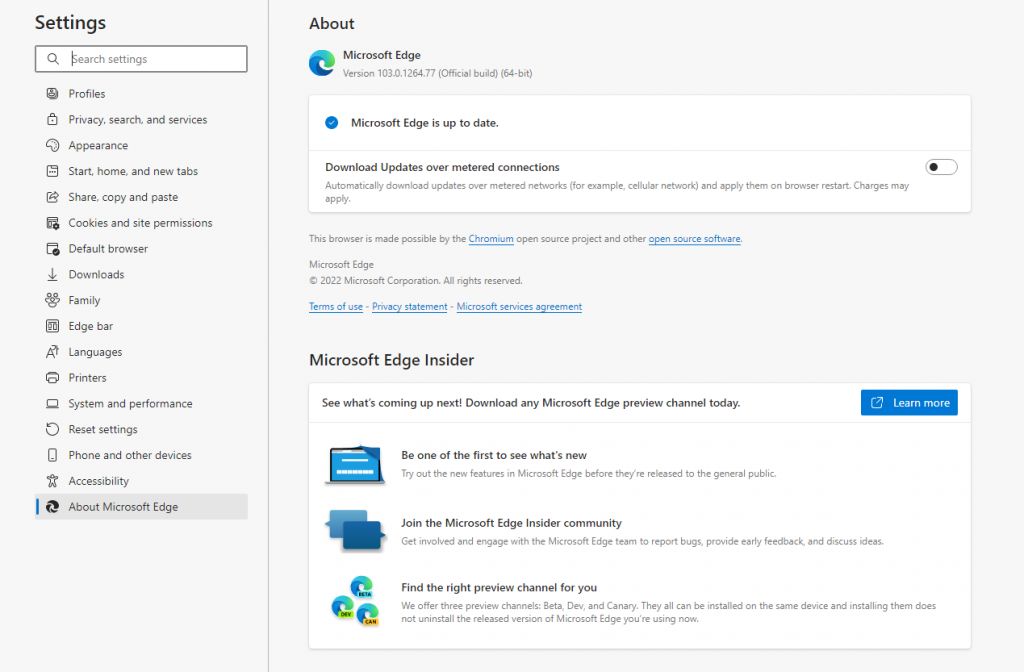The height and width of the screenshot is (672, 1024).
Task: Click the Appearance palette icon
Action: [52, 145]
